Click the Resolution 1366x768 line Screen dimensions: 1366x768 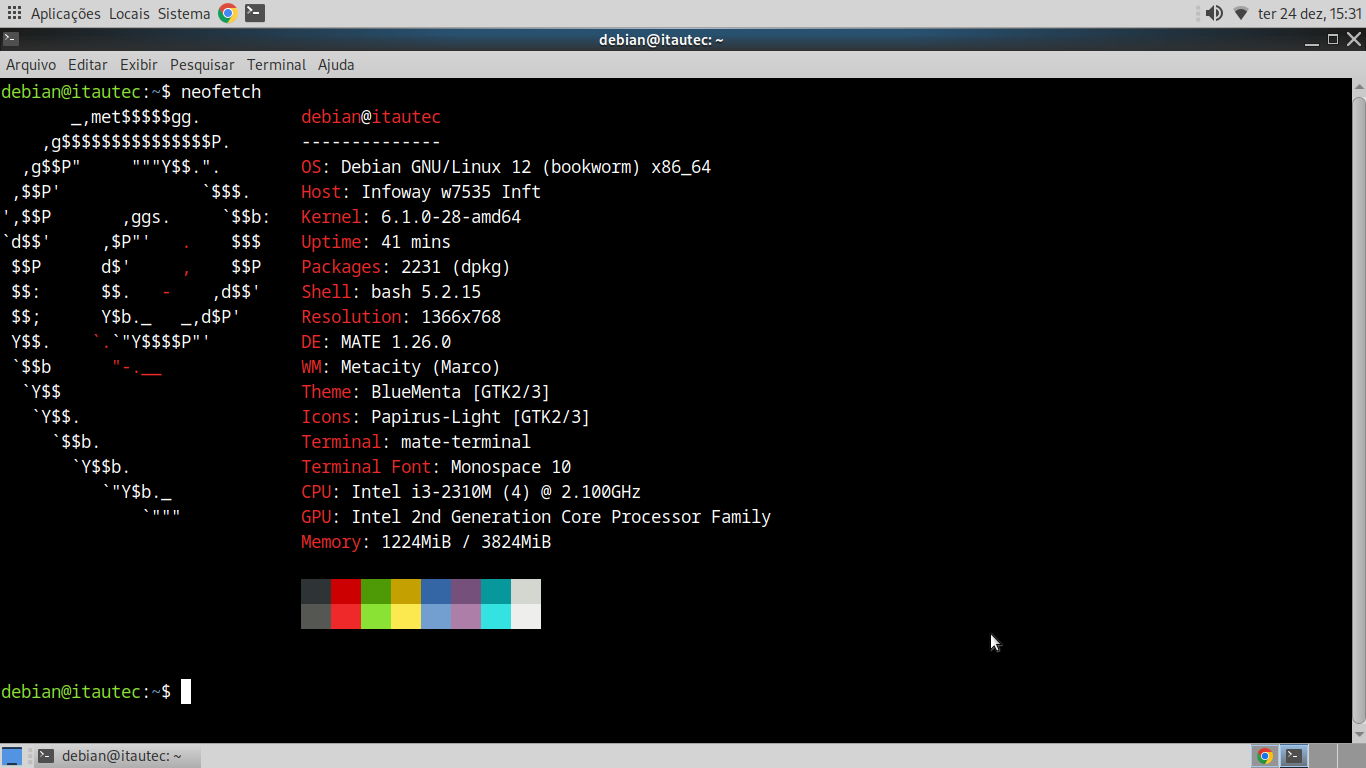click(401, 317)
